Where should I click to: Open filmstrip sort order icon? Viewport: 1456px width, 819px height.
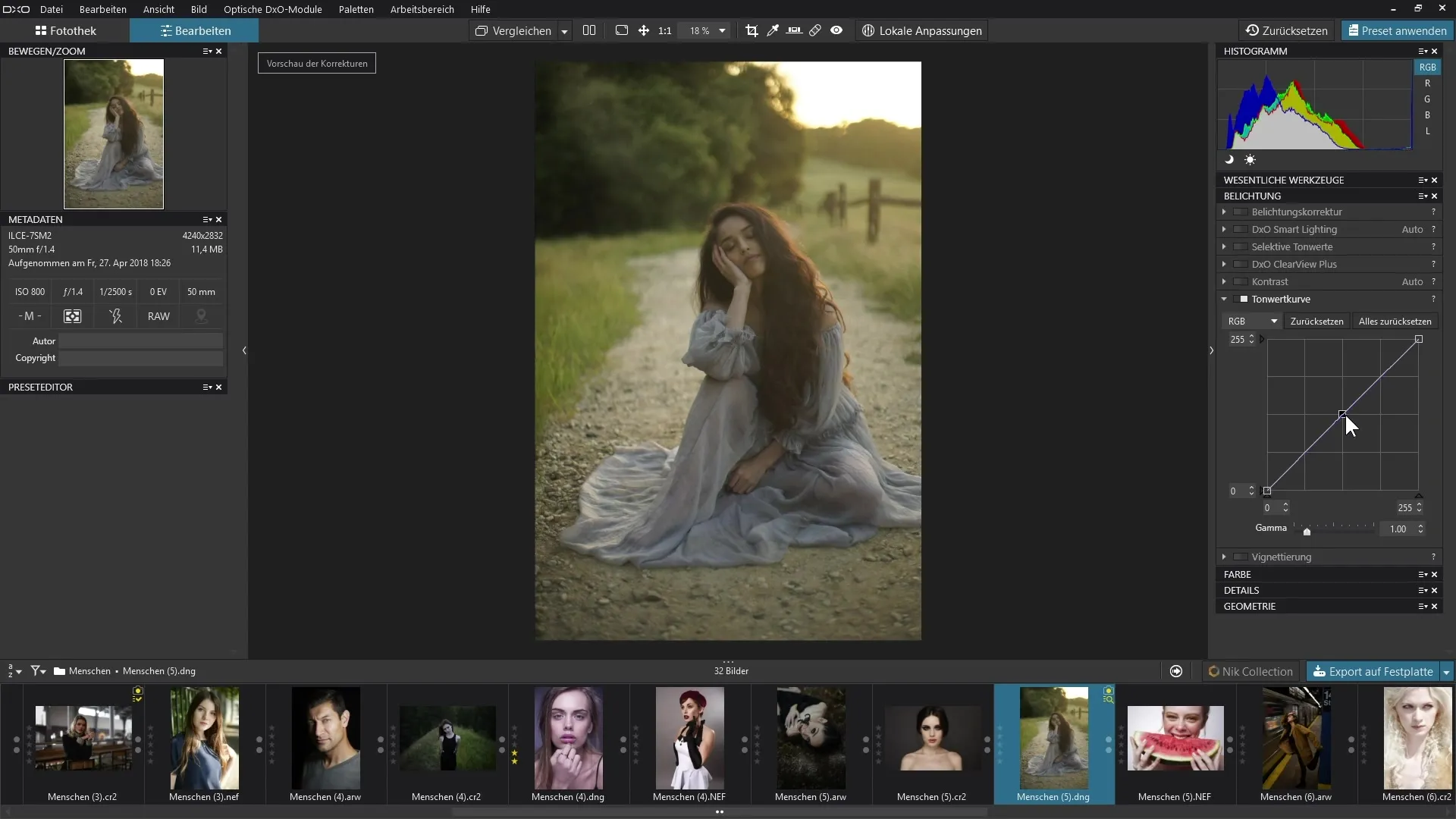14,671
